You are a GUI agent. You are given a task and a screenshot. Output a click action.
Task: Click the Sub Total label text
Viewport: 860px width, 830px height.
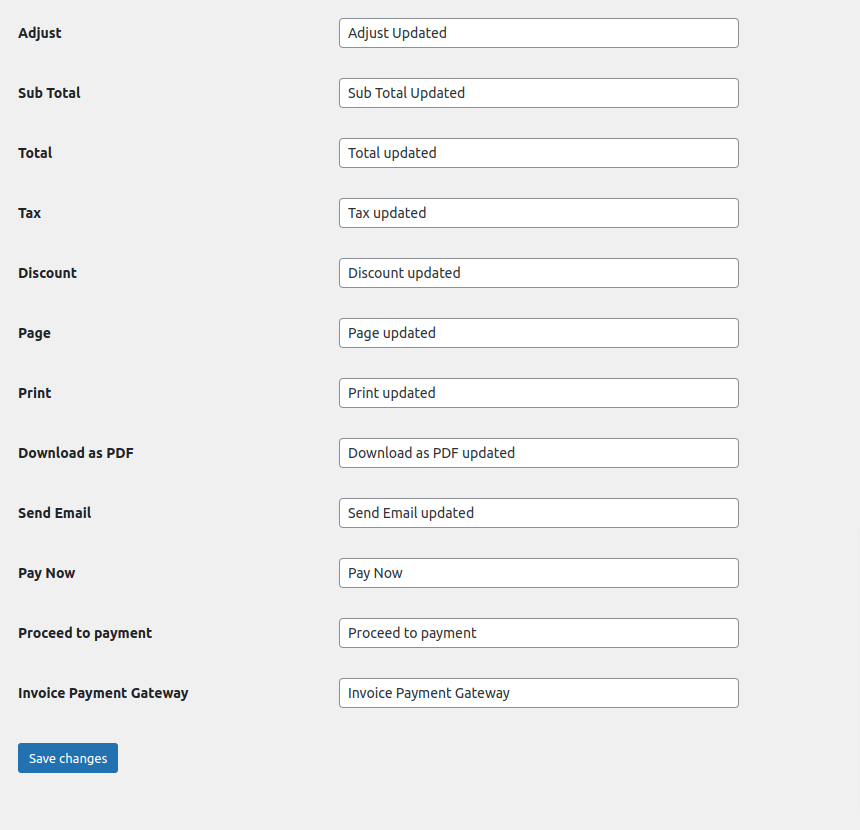pos(49,93)
